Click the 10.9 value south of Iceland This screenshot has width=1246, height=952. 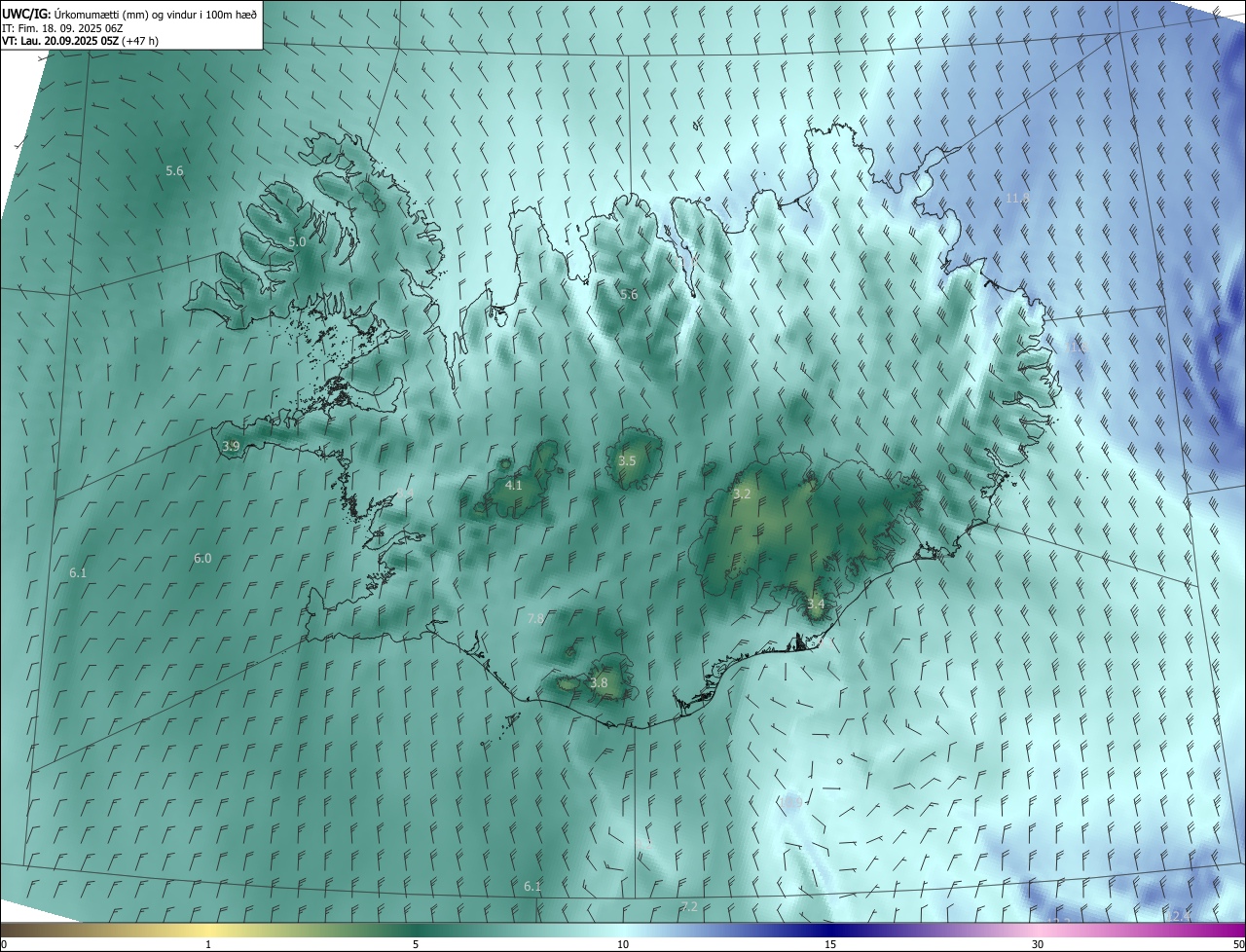tap(790, 802)
